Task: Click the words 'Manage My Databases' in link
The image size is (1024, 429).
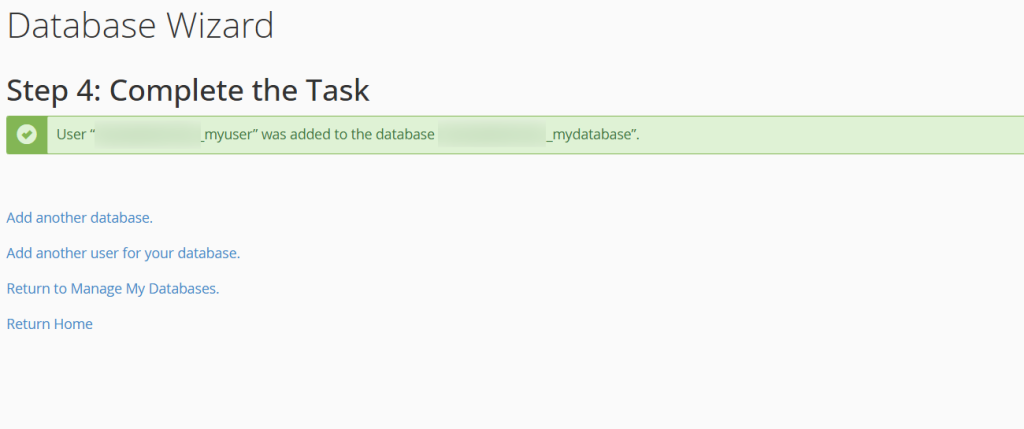Action: (143, 288)
